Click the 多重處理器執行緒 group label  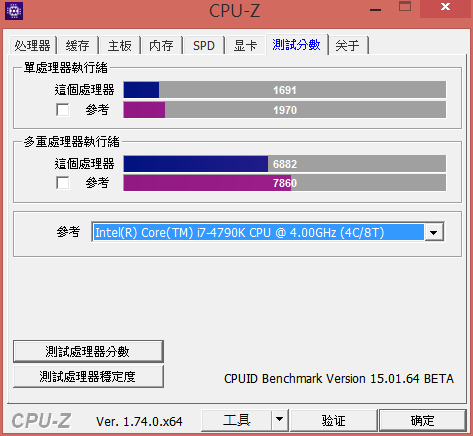(x=72, y=142)
